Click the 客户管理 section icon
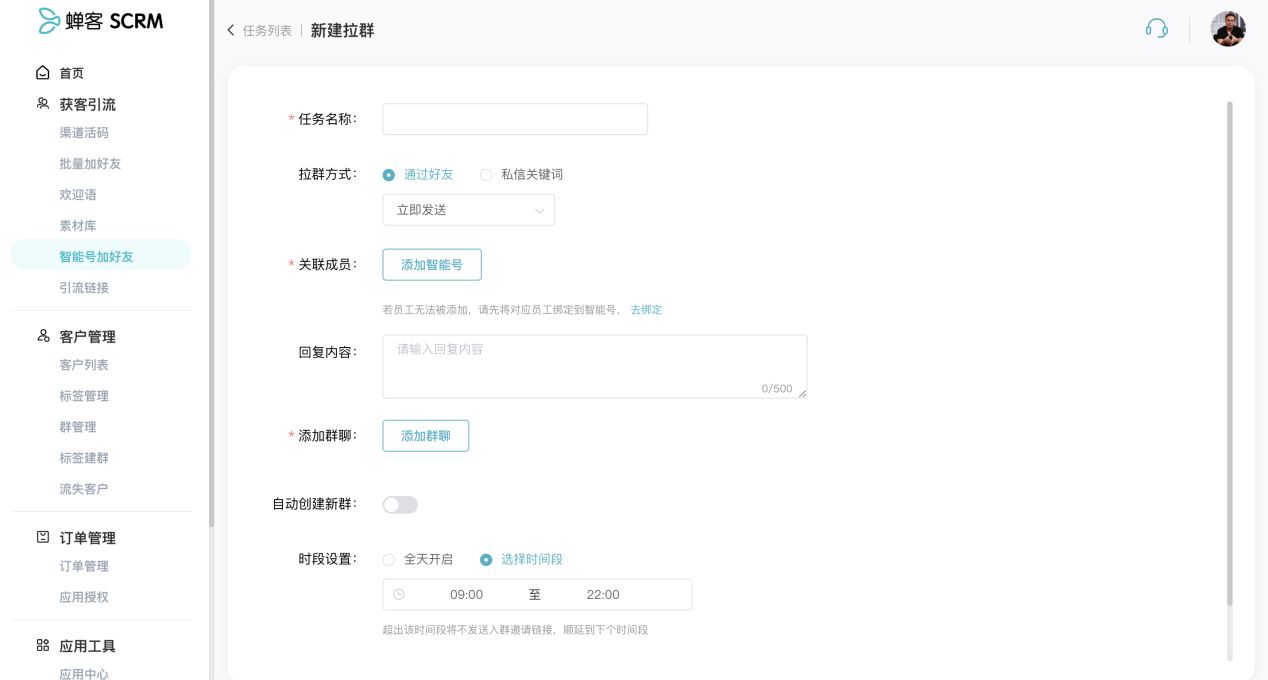Viewport: 1268px width, 680px height. [x=42, y=336]
